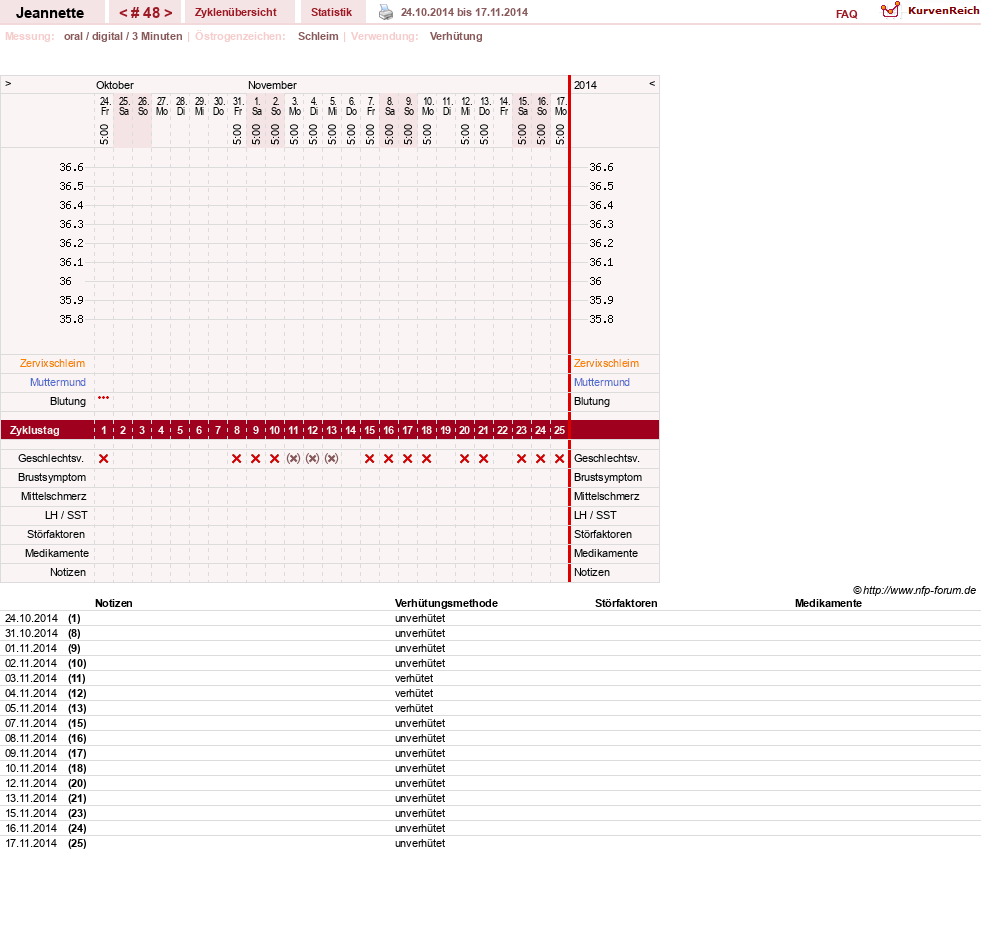Screen dimensions: 981x942
Task: Click protected (x) mark on cycle day 13
Action: (x=332, y=458)
